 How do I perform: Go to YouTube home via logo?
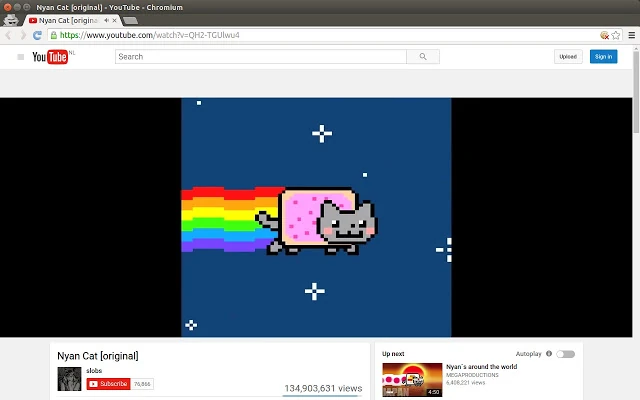tap(50, 57)
